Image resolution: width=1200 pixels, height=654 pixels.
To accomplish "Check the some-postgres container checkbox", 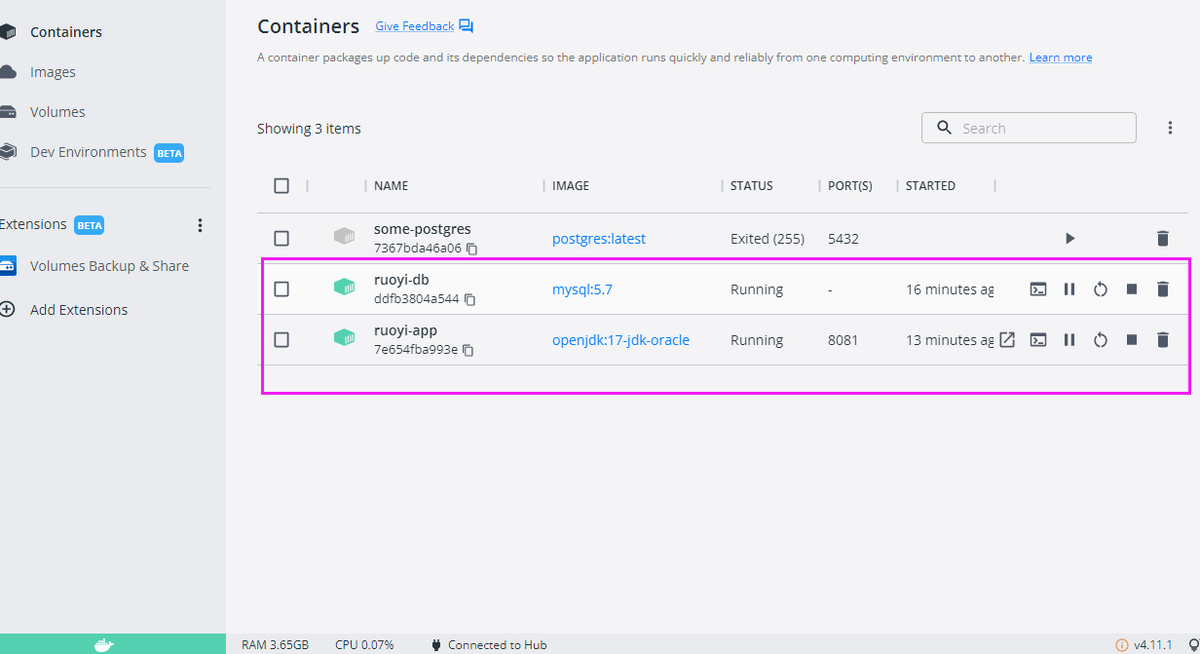I will click(281, 238).
